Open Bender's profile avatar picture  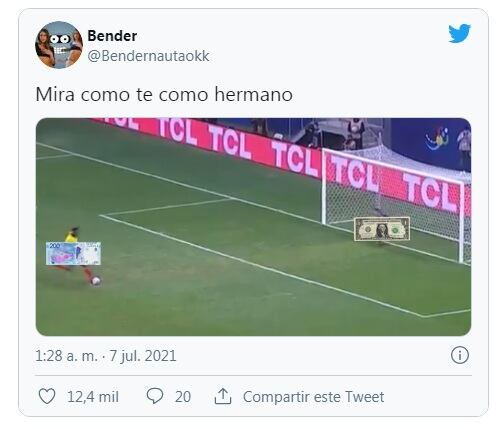[59, 45]
